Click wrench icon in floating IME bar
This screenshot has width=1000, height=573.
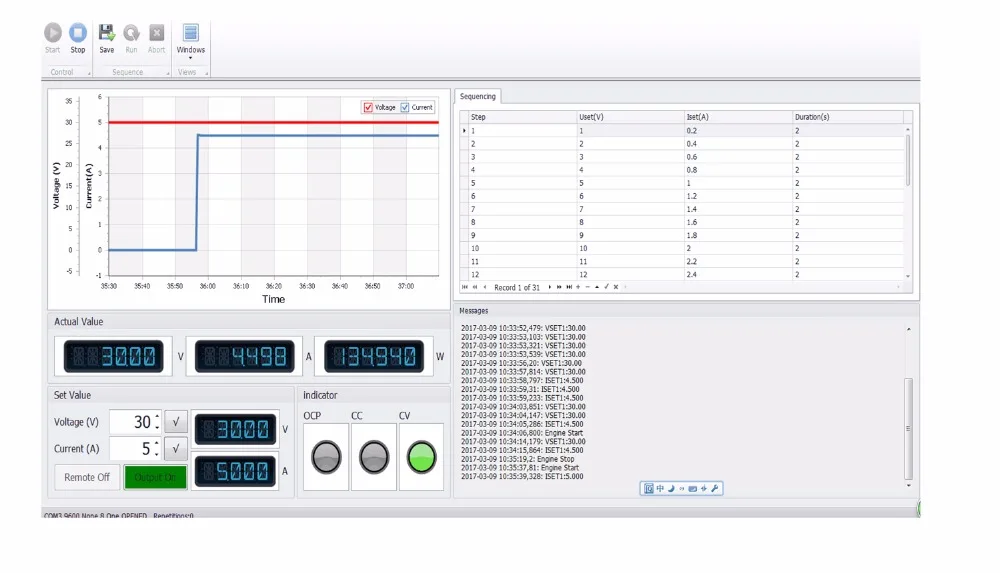[714, 489]
